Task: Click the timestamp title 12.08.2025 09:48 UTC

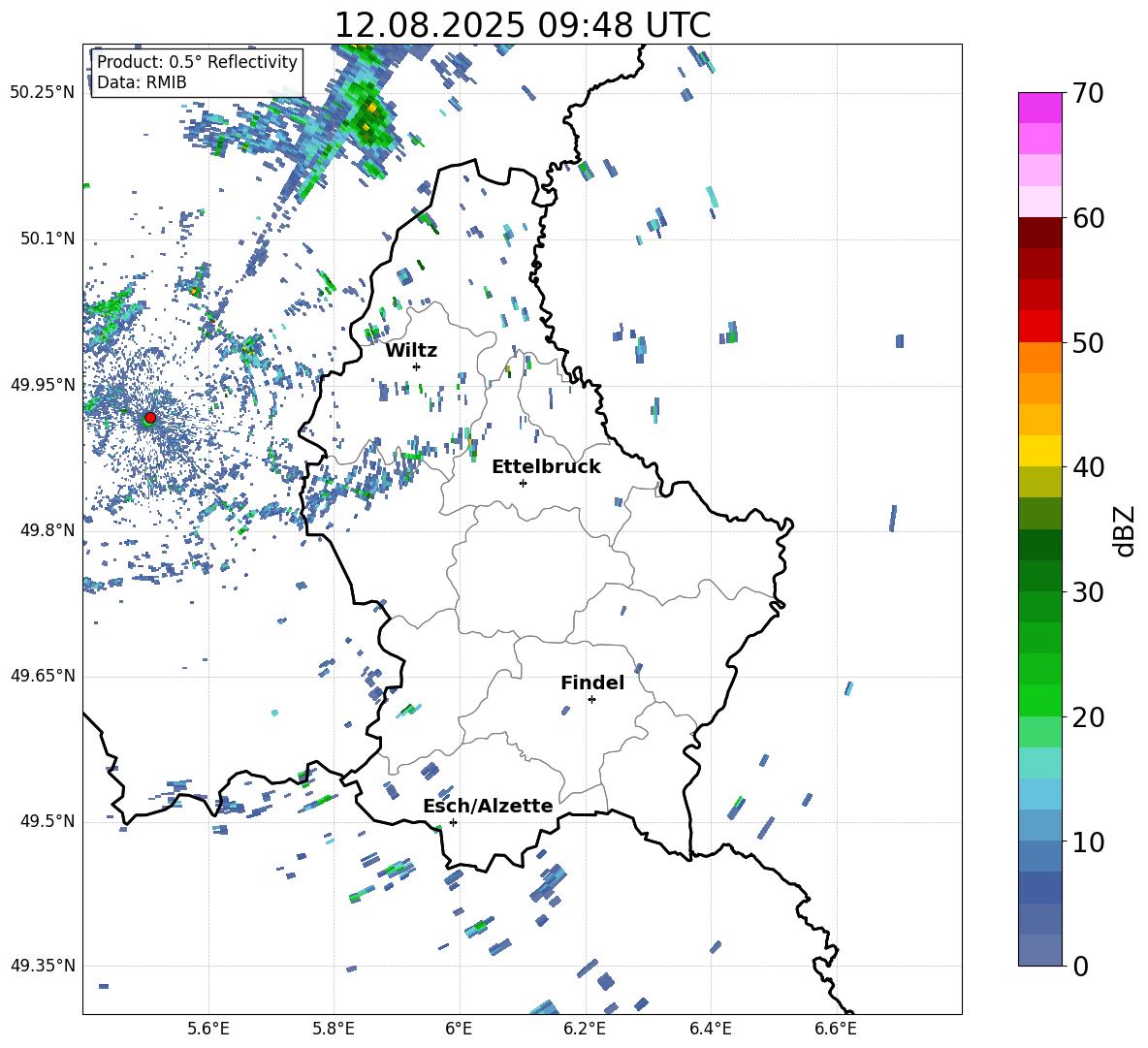Action: click(523, 25)
